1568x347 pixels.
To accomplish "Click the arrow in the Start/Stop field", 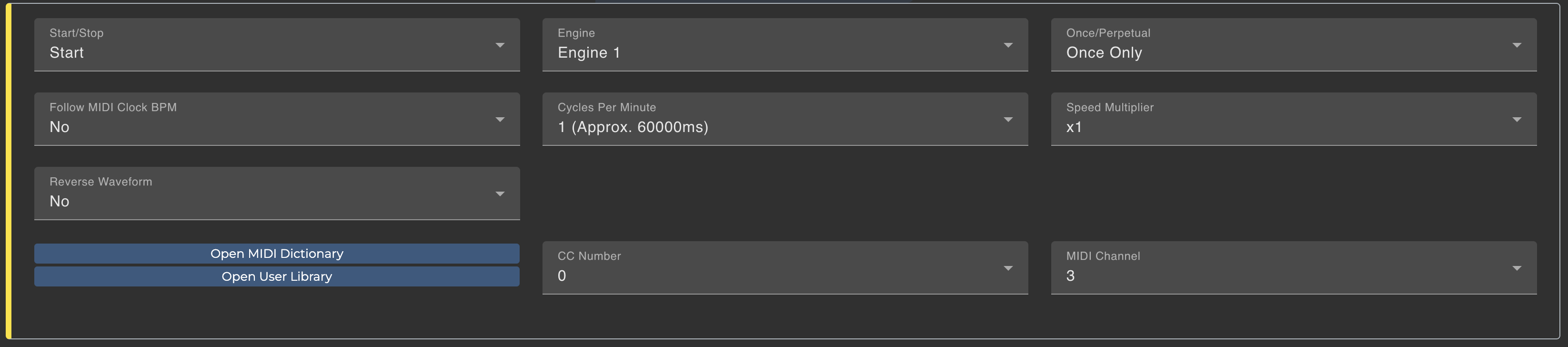I will (x=500, y=45).
